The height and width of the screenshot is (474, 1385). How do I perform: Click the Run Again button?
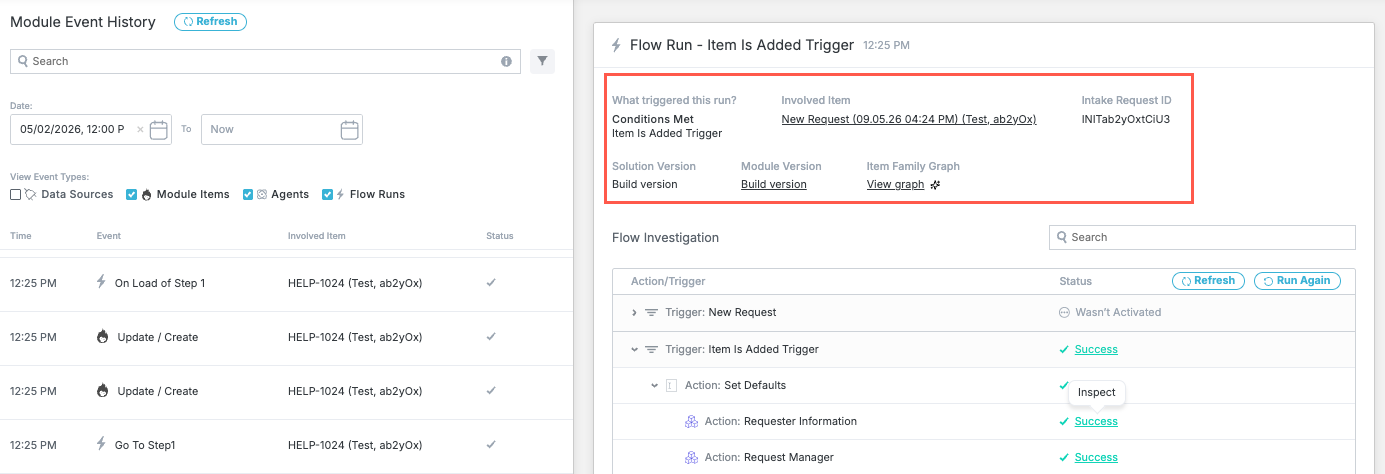[1297, 281]
